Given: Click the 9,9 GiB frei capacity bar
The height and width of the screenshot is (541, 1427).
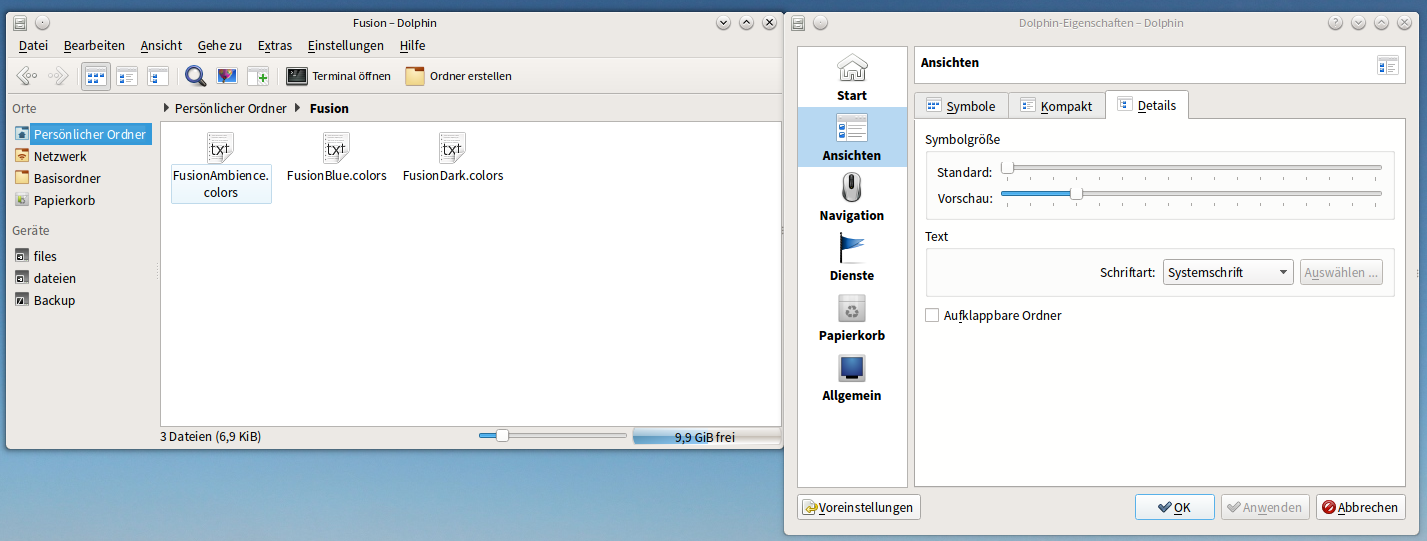Looking at the screenshot, I should tap(706, 437).
